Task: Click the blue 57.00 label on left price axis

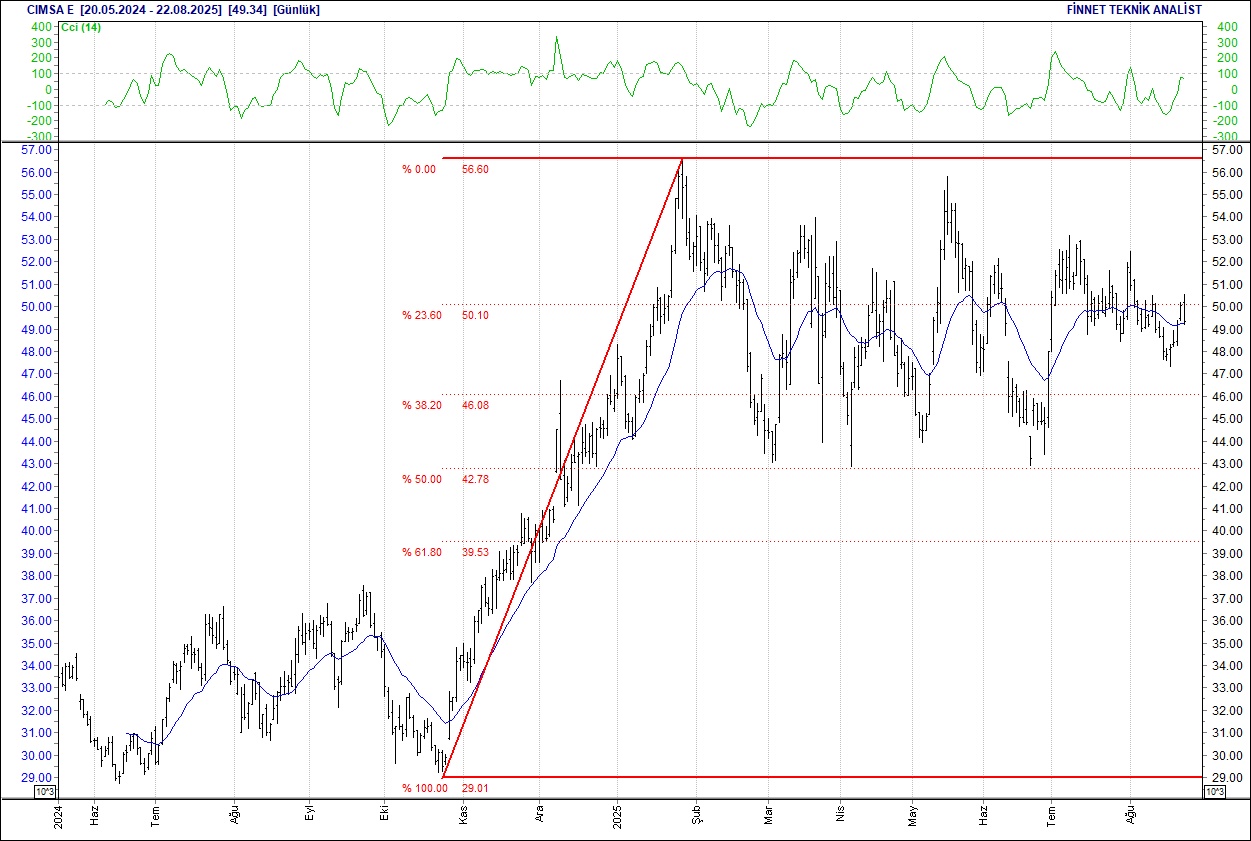Action: 38,150
